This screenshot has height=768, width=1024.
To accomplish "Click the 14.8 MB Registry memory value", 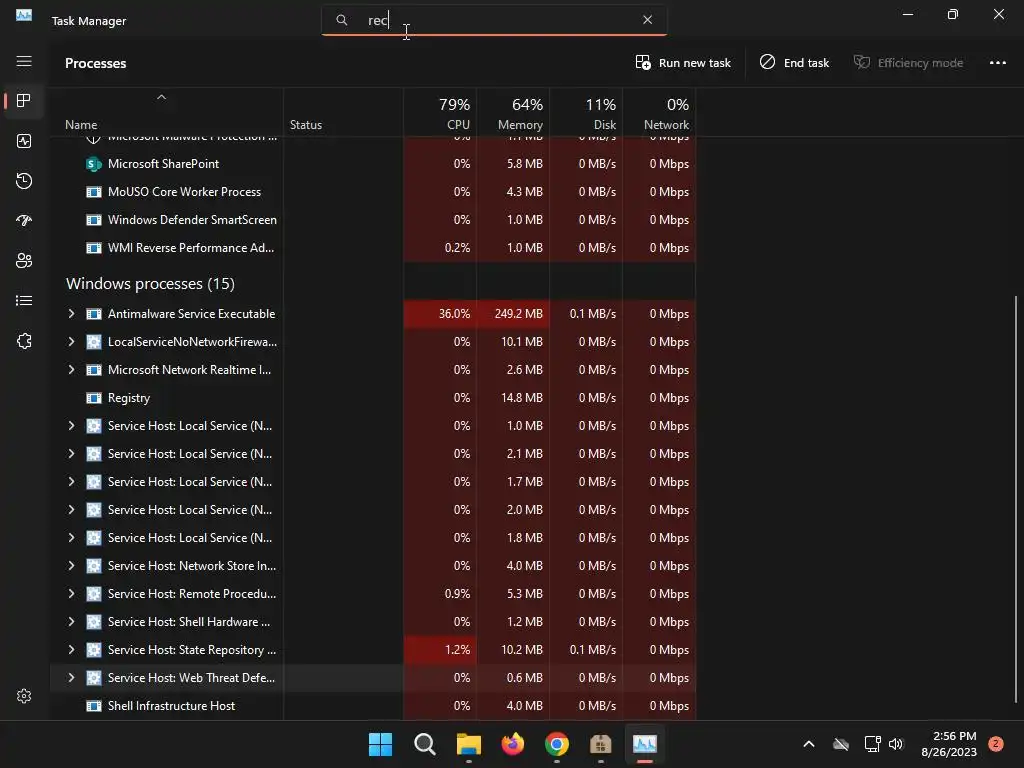I will coord(522,398).
